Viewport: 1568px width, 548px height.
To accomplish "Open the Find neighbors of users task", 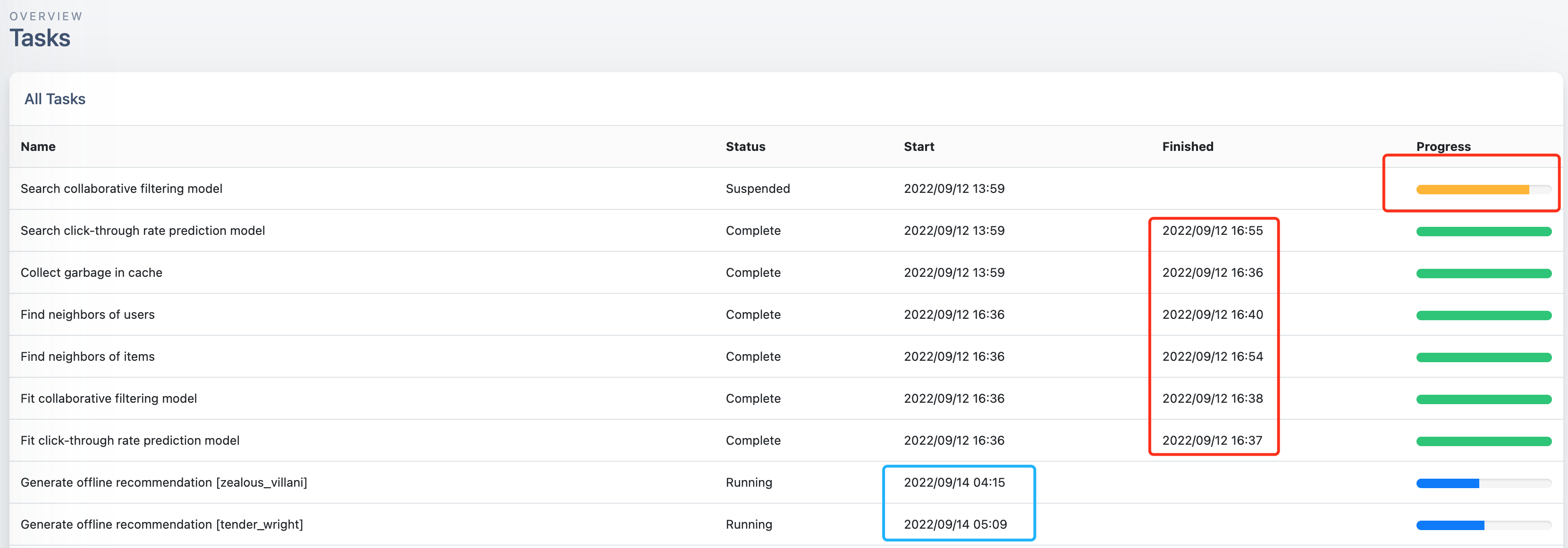I will pos(88,315).
